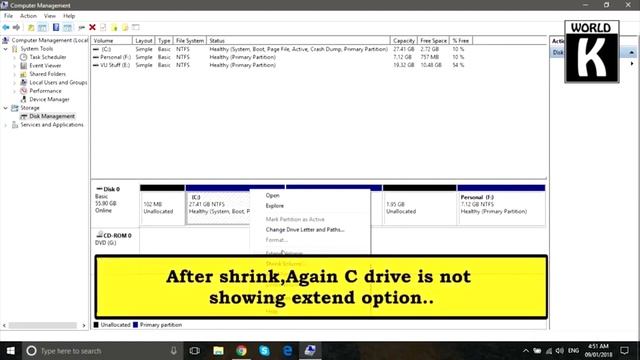Click the console tree horizontal scrollbar
Viewport: 640px width, 360px height.
pyautogui.click(x=43, y=325)
